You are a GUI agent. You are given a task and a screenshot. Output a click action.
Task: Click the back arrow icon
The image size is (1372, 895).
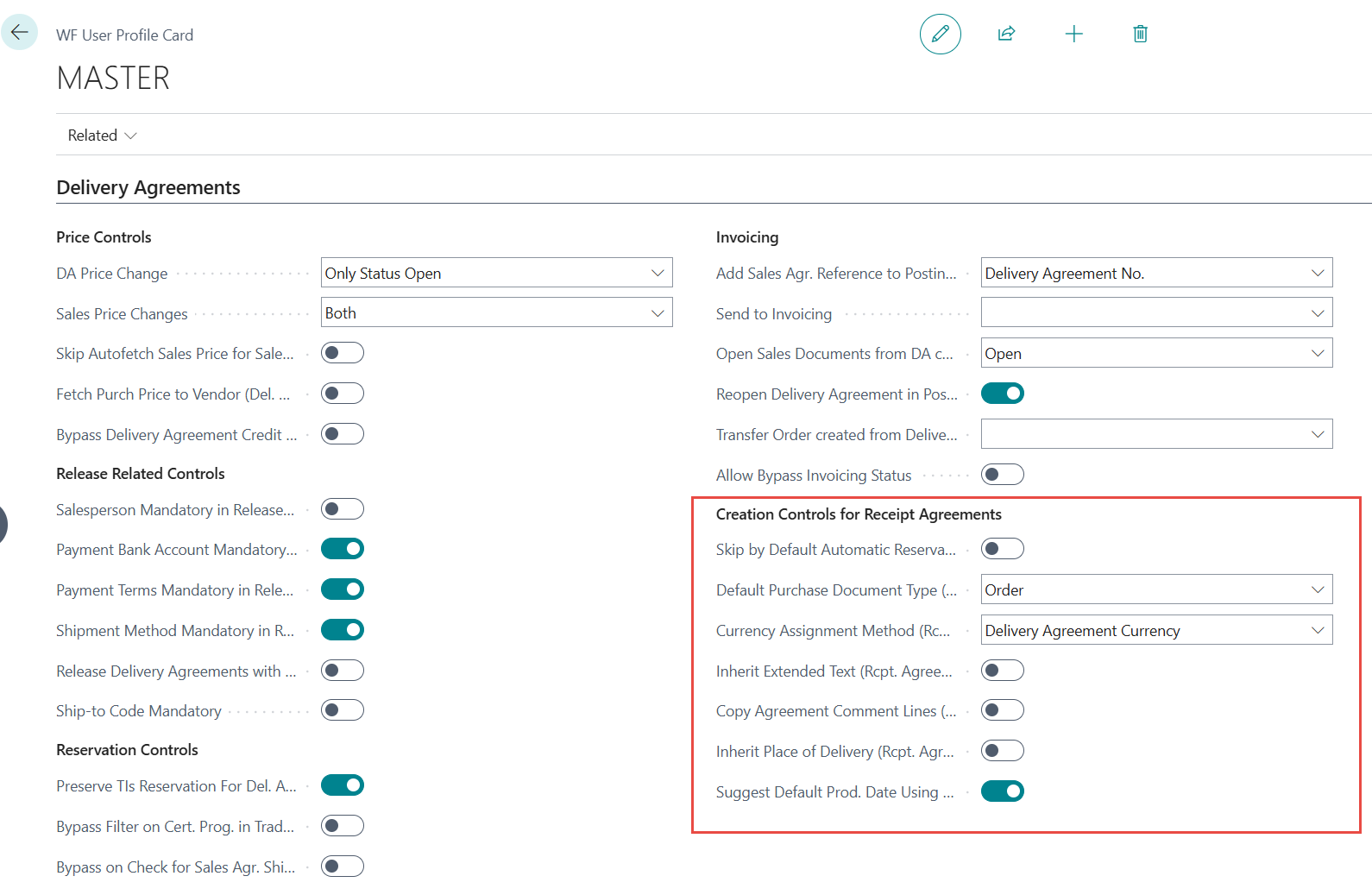pyautogui.click(x=19, y=33)
